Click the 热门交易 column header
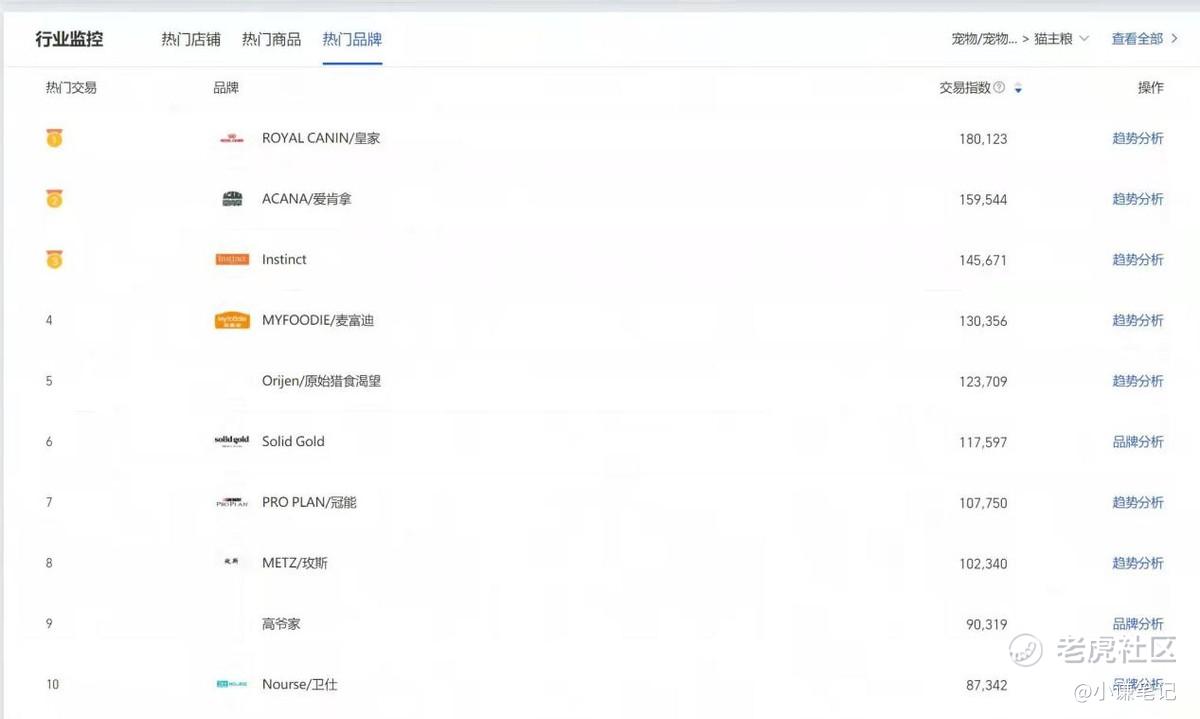Viewport: 1200px width, 719px height. click(x=71, y=88)
